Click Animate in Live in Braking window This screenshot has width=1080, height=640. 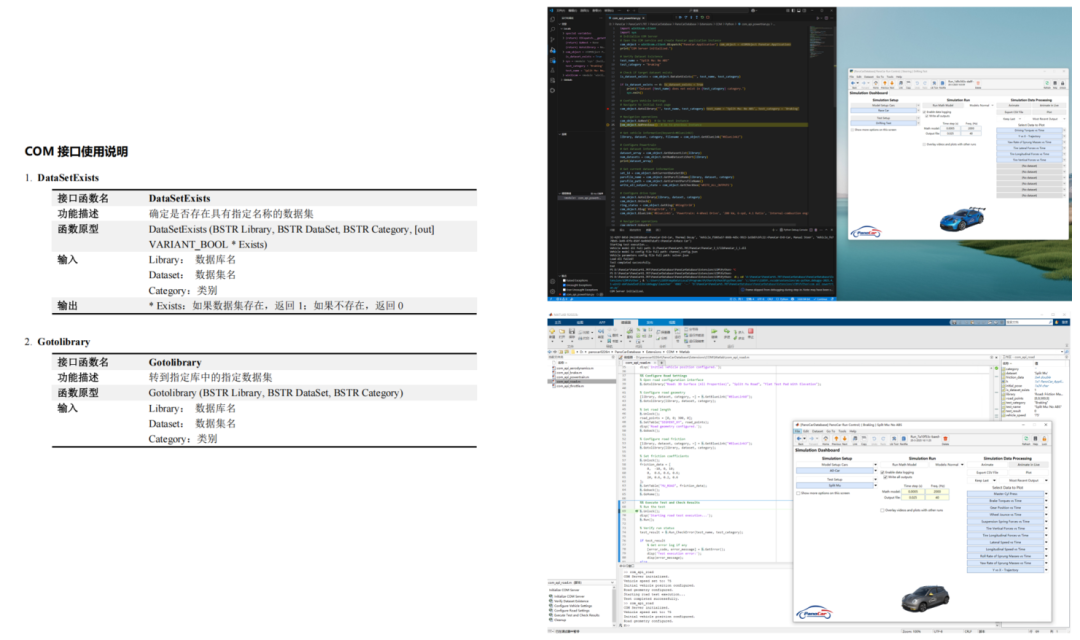pos(1028,464)
